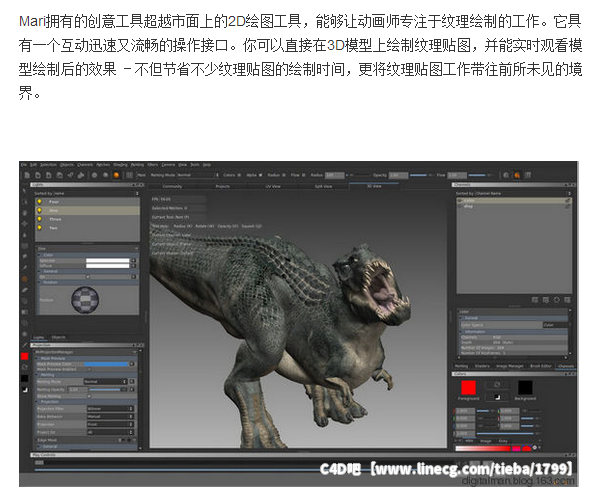The width and height of the screenshot is (606, 488).
Task: Open the Projection Front dropdown
Action: (x=110, y=424)
